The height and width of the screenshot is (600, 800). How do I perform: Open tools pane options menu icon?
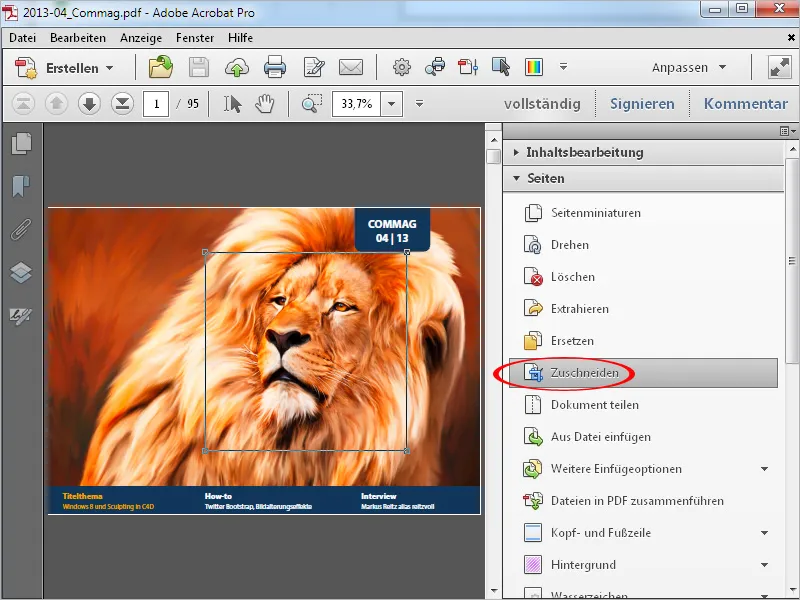788,131
